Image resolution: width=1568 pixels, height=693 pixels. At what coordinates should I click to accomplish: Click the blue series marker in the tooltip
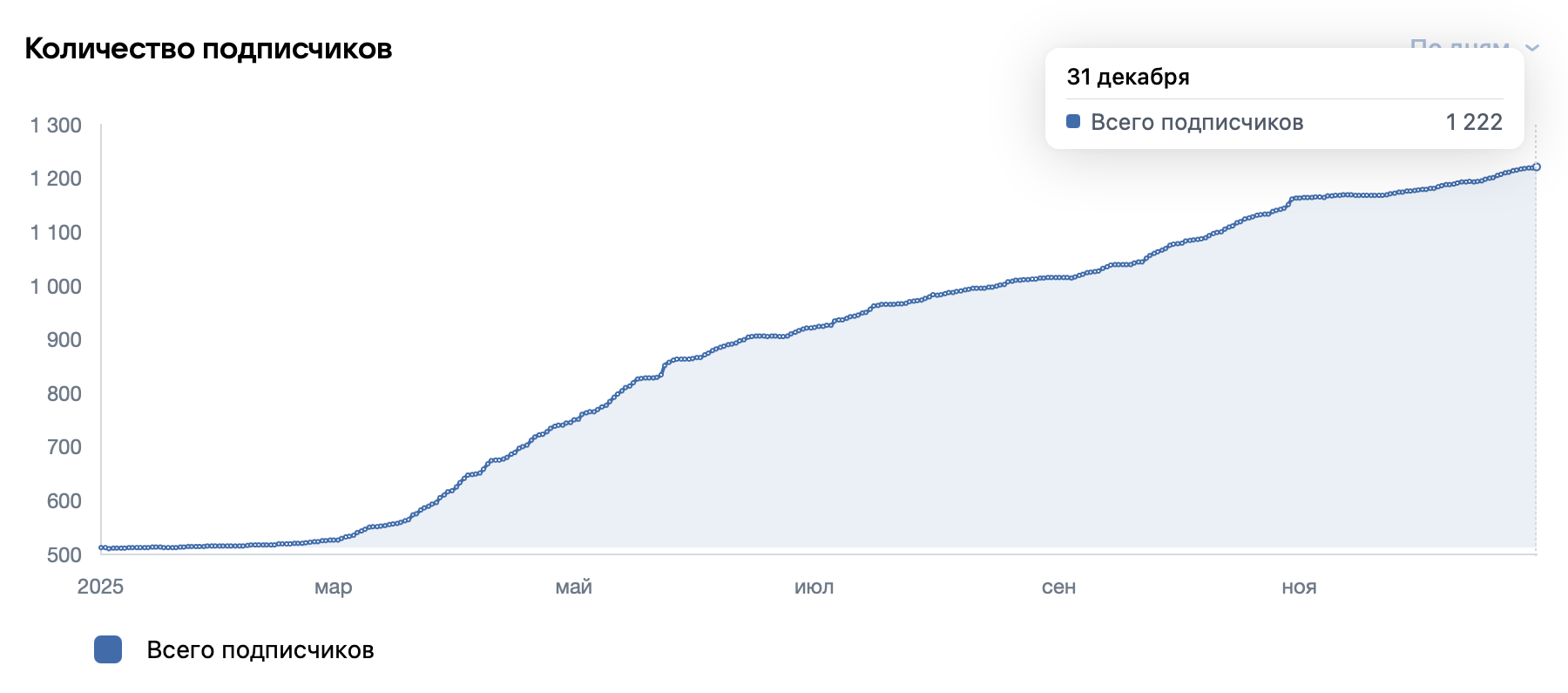pyautogui.click(x=1073, y=122)
